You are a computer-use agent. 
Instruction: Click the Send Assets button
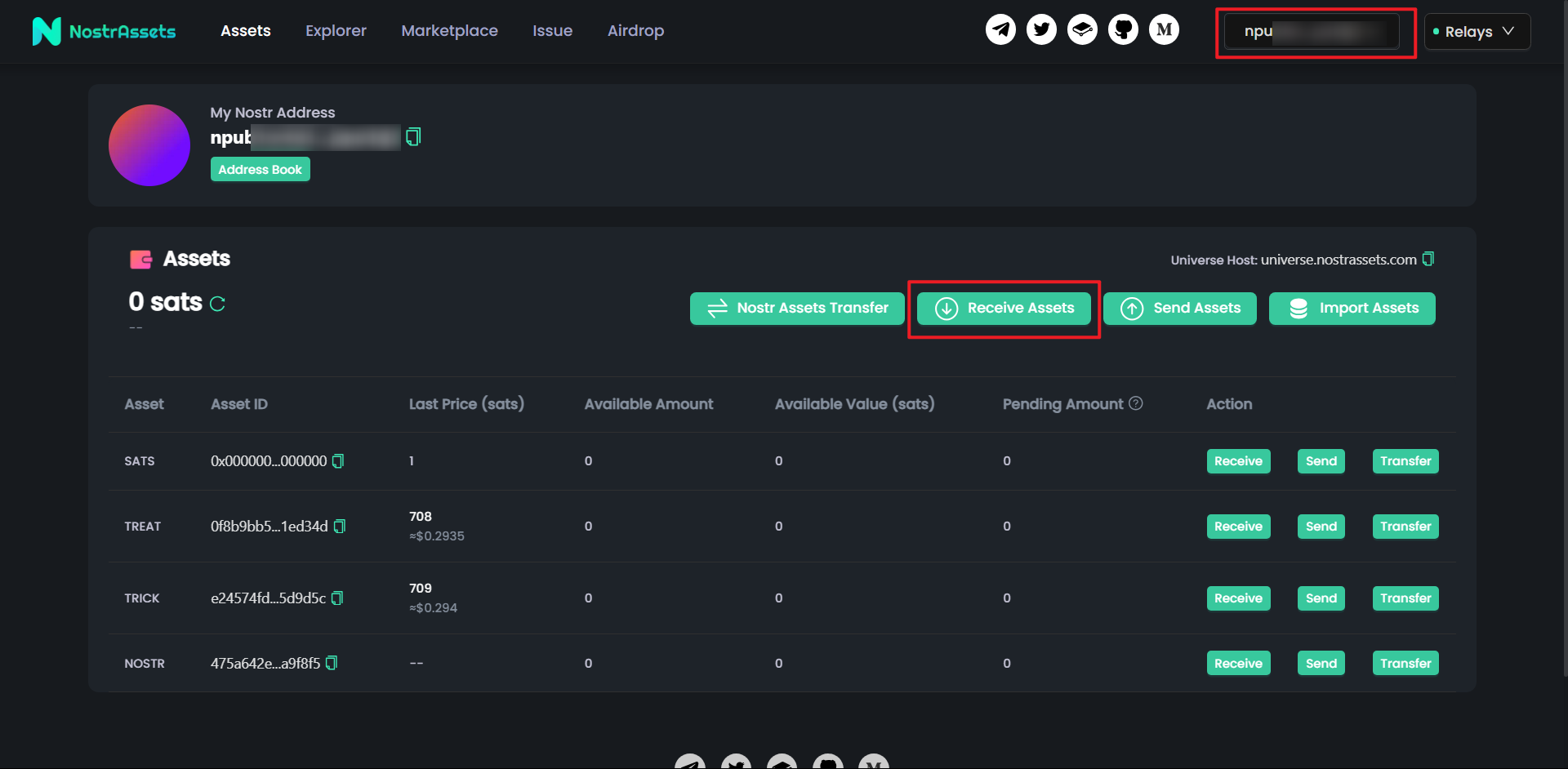pos(1180,309)
